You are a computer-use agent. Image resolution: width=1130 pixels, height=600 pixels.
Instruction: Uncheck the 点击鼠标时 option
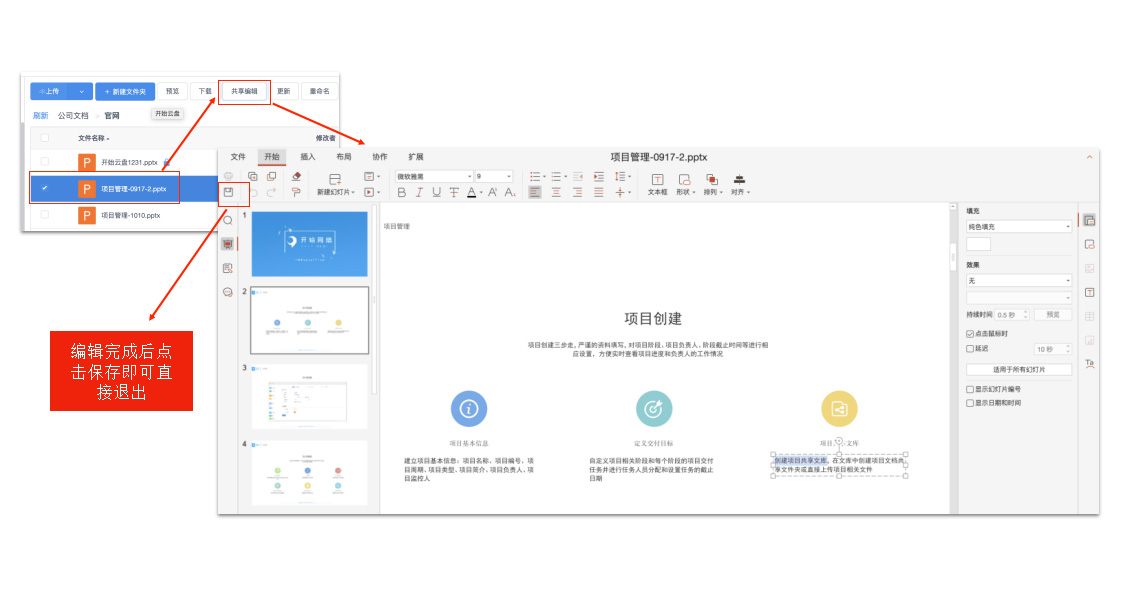pos(969,333)
